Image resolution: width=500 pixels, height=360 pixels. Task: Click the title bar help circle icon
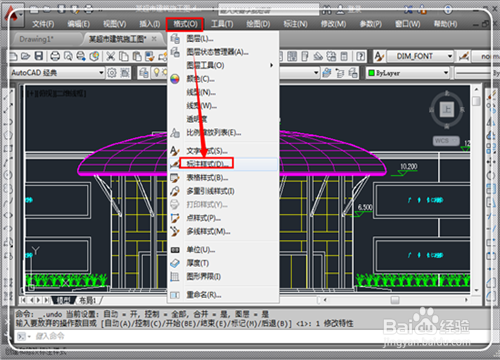coord(448,9)
